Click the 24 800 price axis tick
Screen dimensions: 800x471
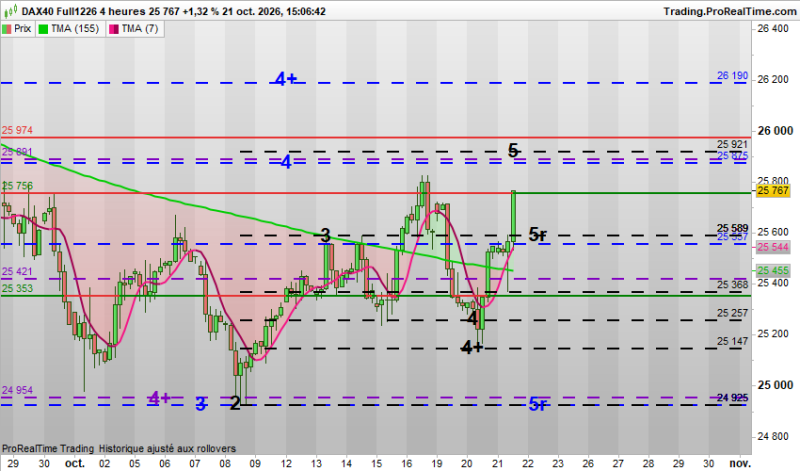(x=773, y=436)
